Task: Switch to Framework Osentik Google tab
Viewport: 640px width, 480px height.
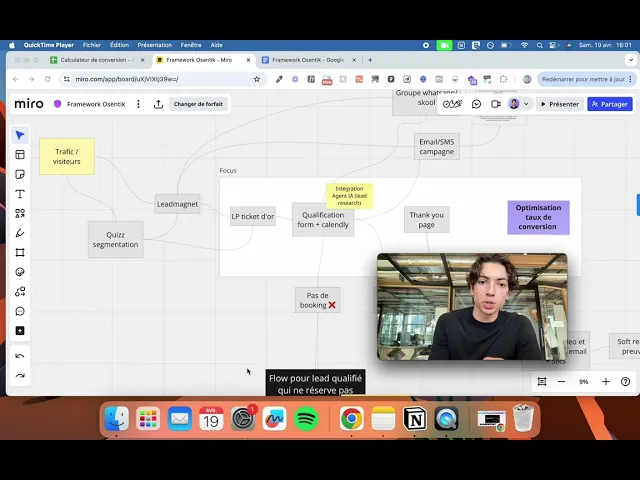Action: click(x=309, y=60)
